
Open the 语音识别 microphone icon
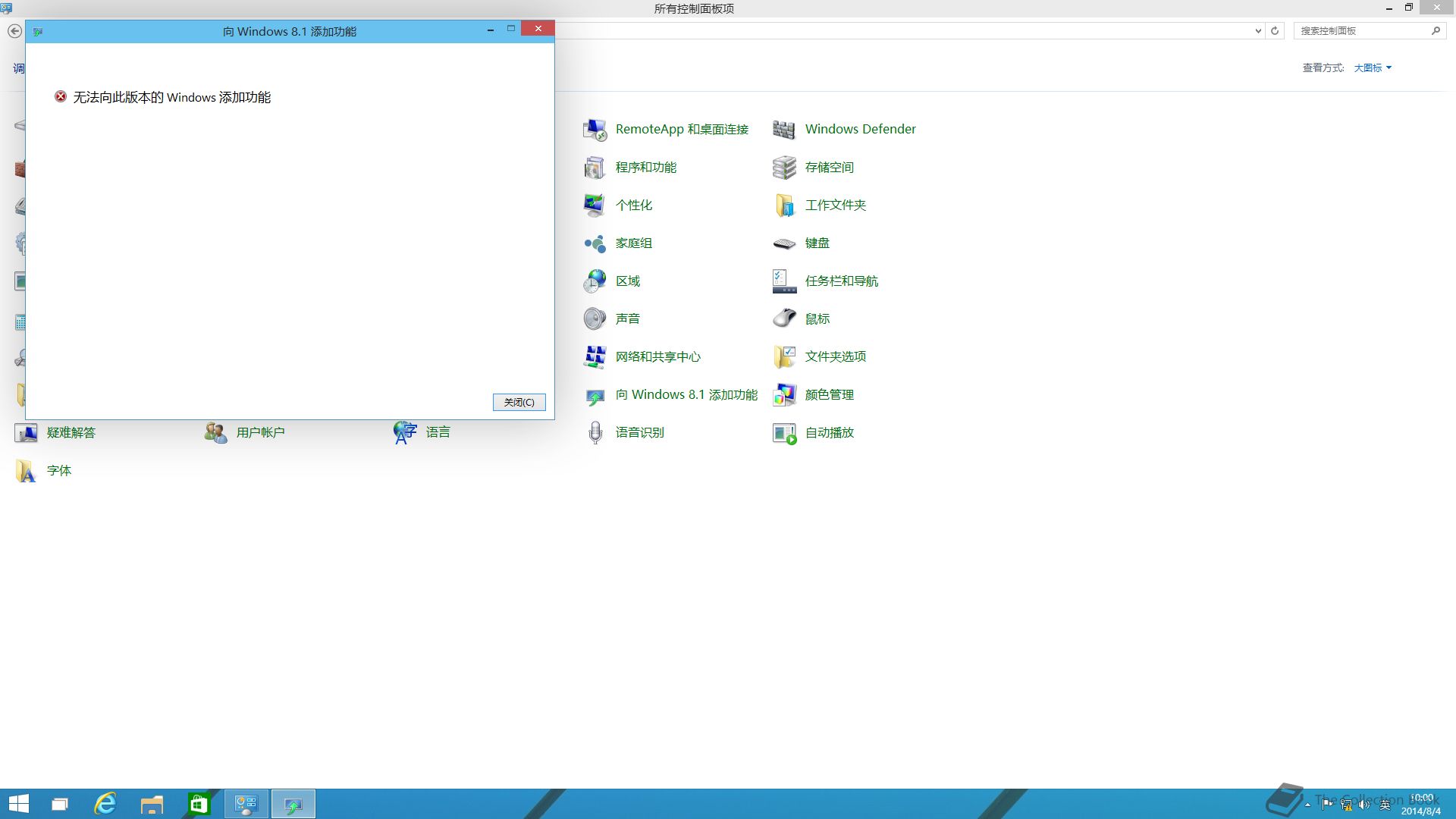pos(595,433)
